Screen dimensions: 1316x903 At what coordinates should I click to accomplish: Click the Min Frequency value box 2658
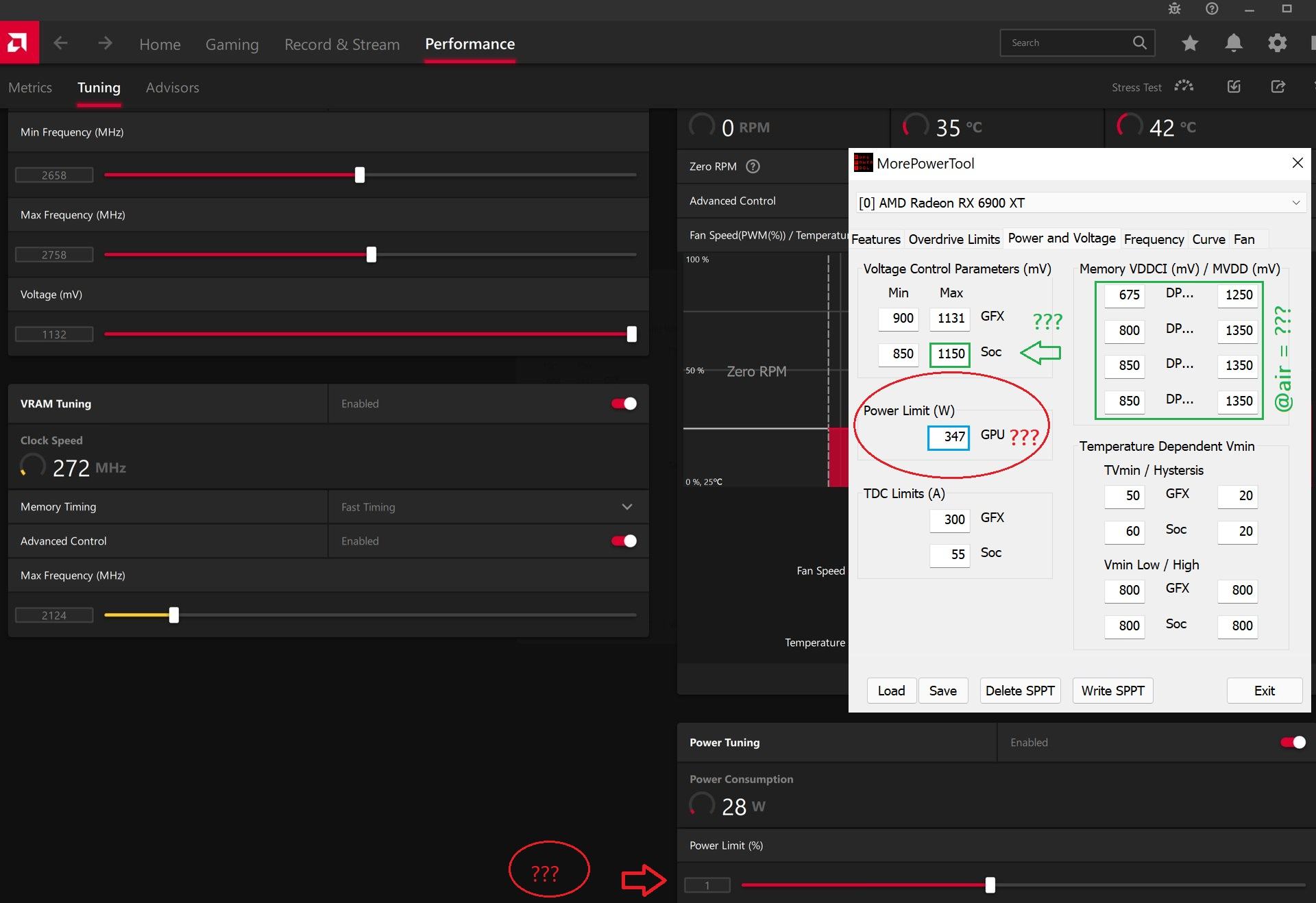tap(54, 175)
